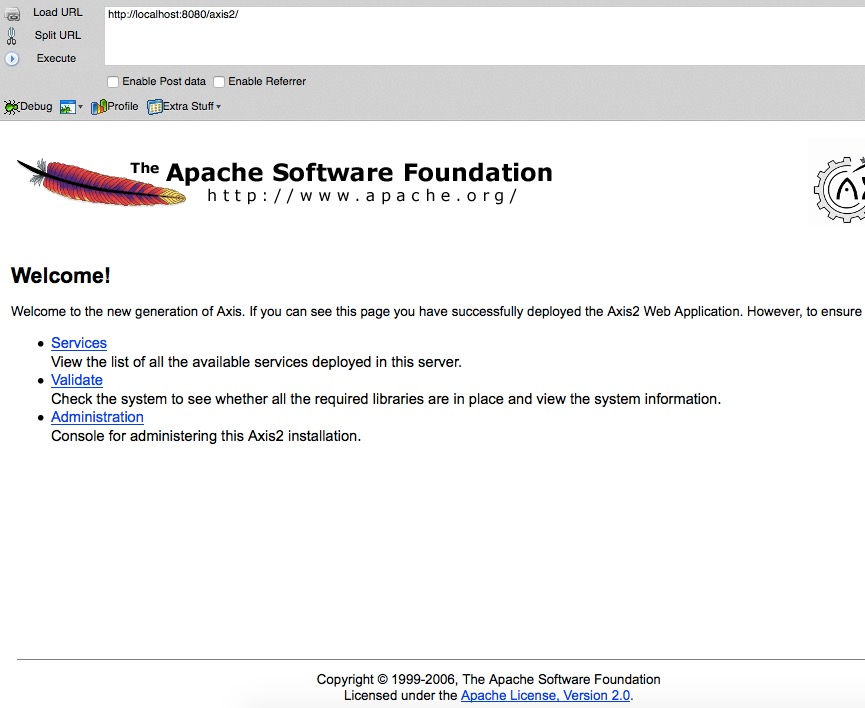Image resolution: width=865 pixels, height=708 pixels.
Task: Click 'The Apache Software Foundation' banner title
Action: coord(341,172)
